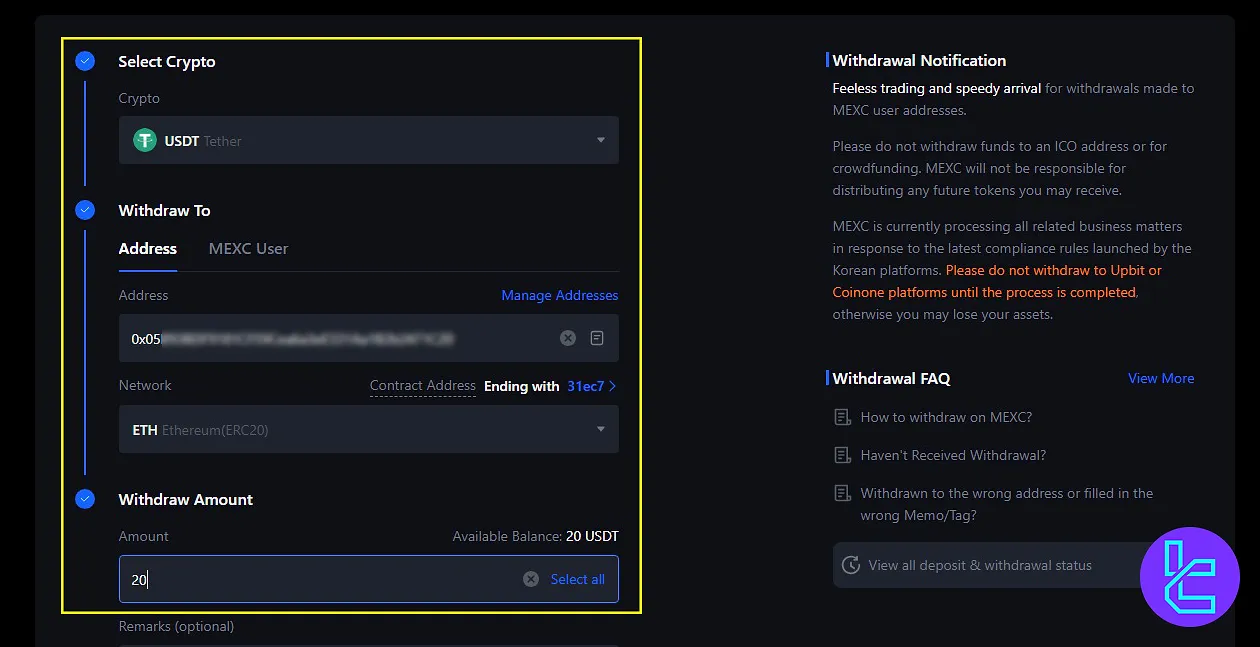Click the Upbit or Coinone warning text
This screenshot has width=1260, height=647.
click(996, 281)
